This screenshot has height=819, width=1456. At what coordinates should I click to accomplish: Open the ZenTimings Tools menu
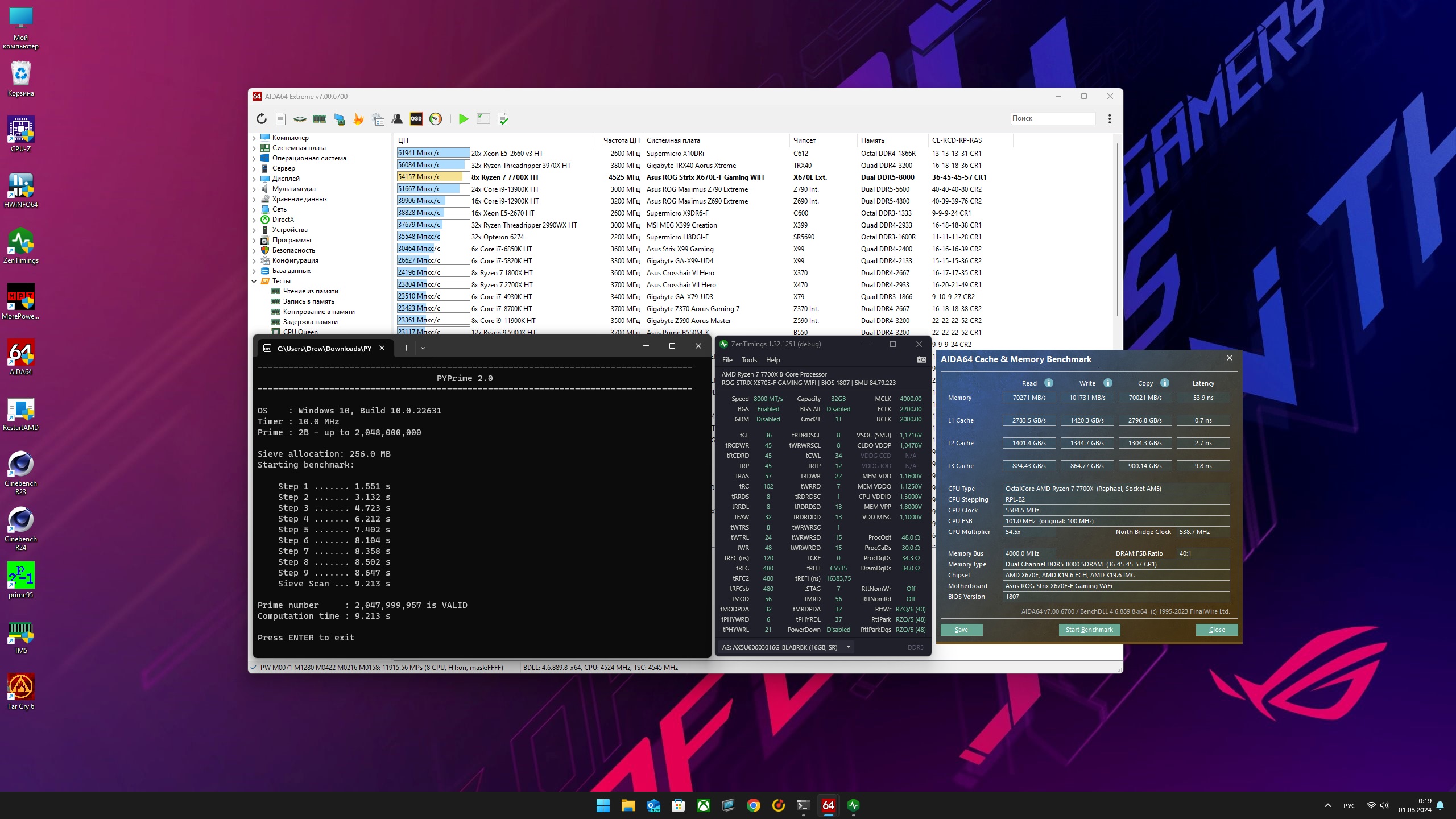(x=749, y=360)
